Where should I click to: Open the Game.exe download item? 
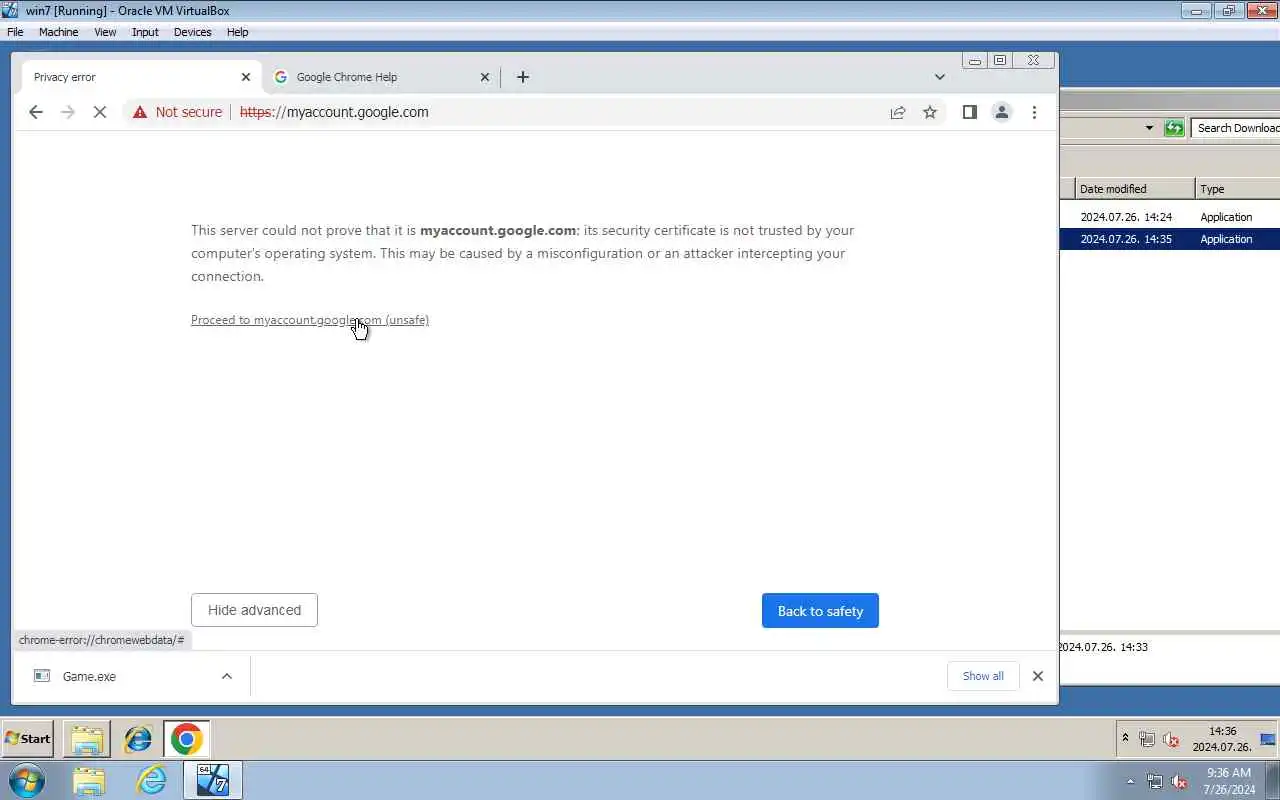click(x=120, y=676)
